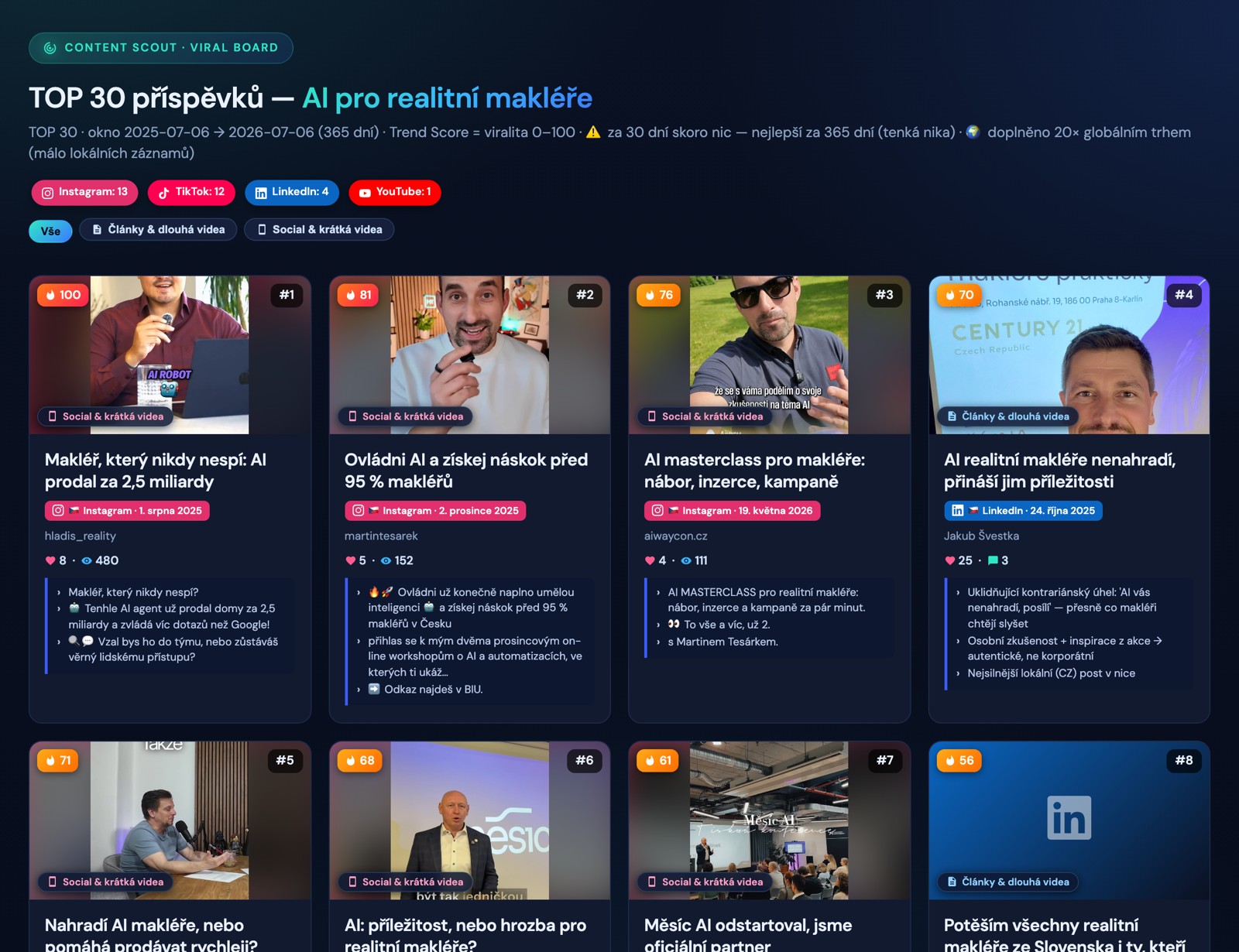Viewport: 1239px width, 952px height.
Task: Click rank badge #4
Action: coord(1184,295)
